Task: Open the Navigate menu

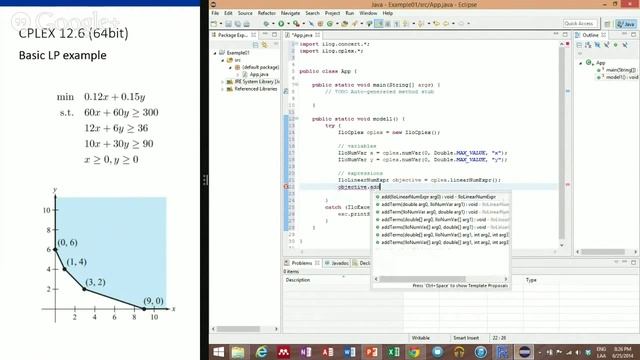Action: (x=290, y=13)
